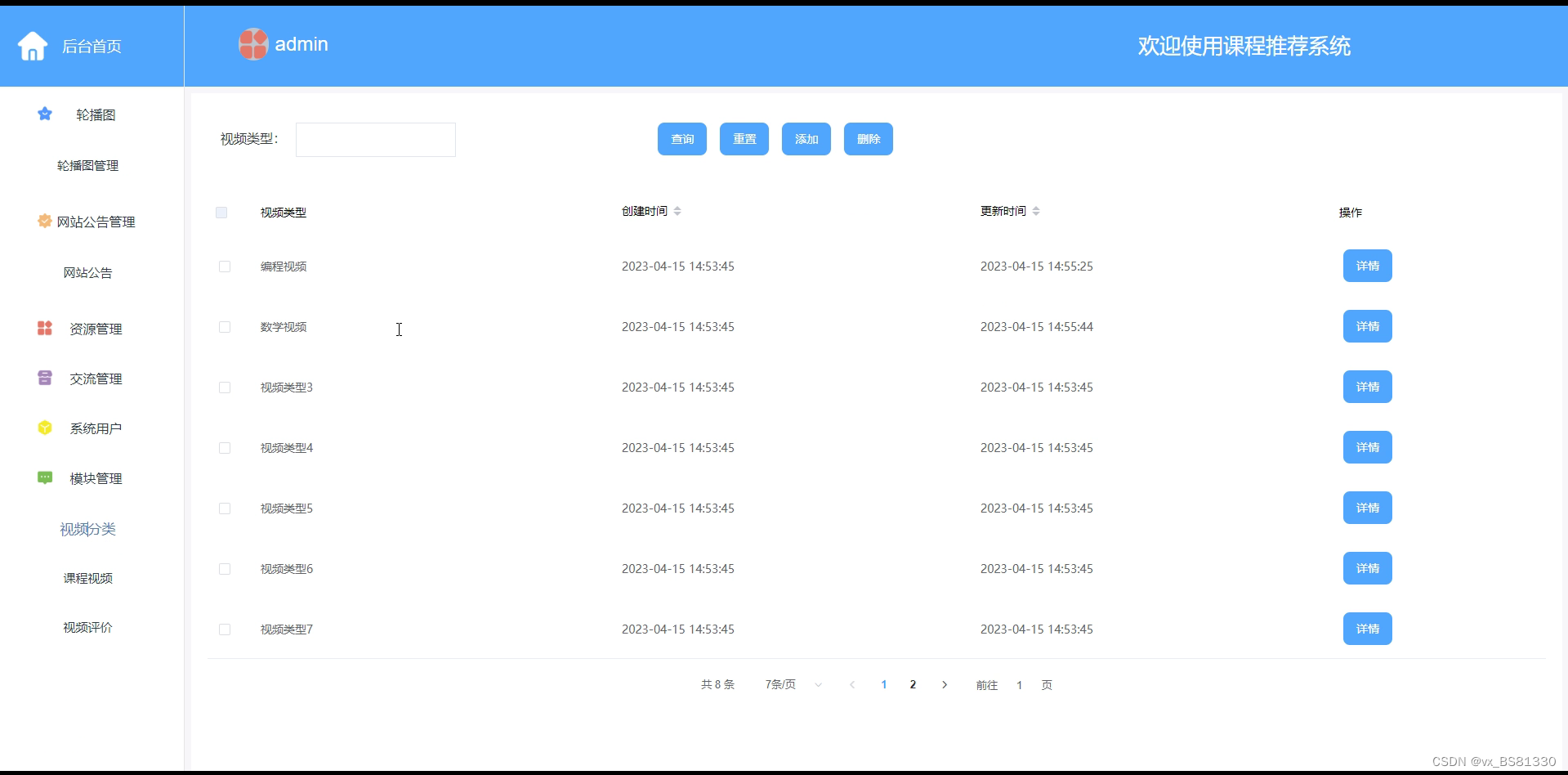Focus the 视频类型 search input field
The image size is (1568, 775).
point(376,140)
